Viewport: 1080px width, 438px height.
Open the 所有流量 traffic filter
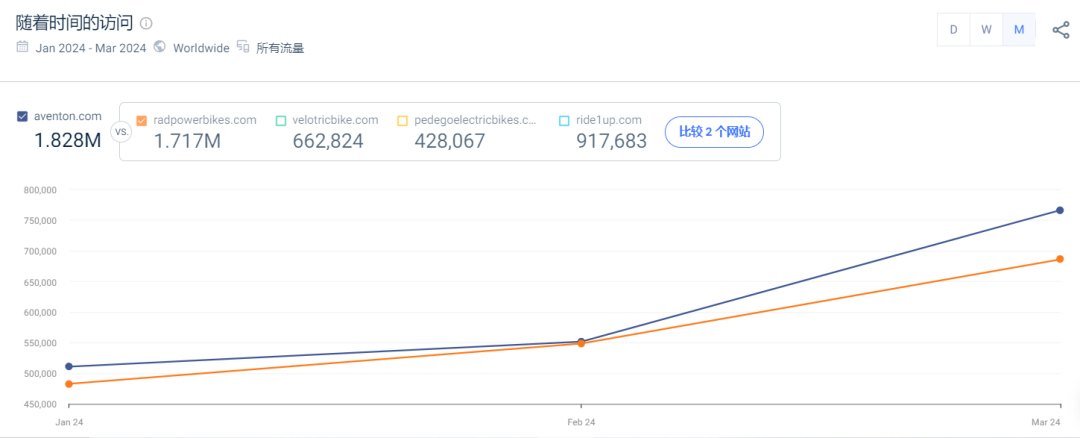pyautogui.click(x=280, y=48)
